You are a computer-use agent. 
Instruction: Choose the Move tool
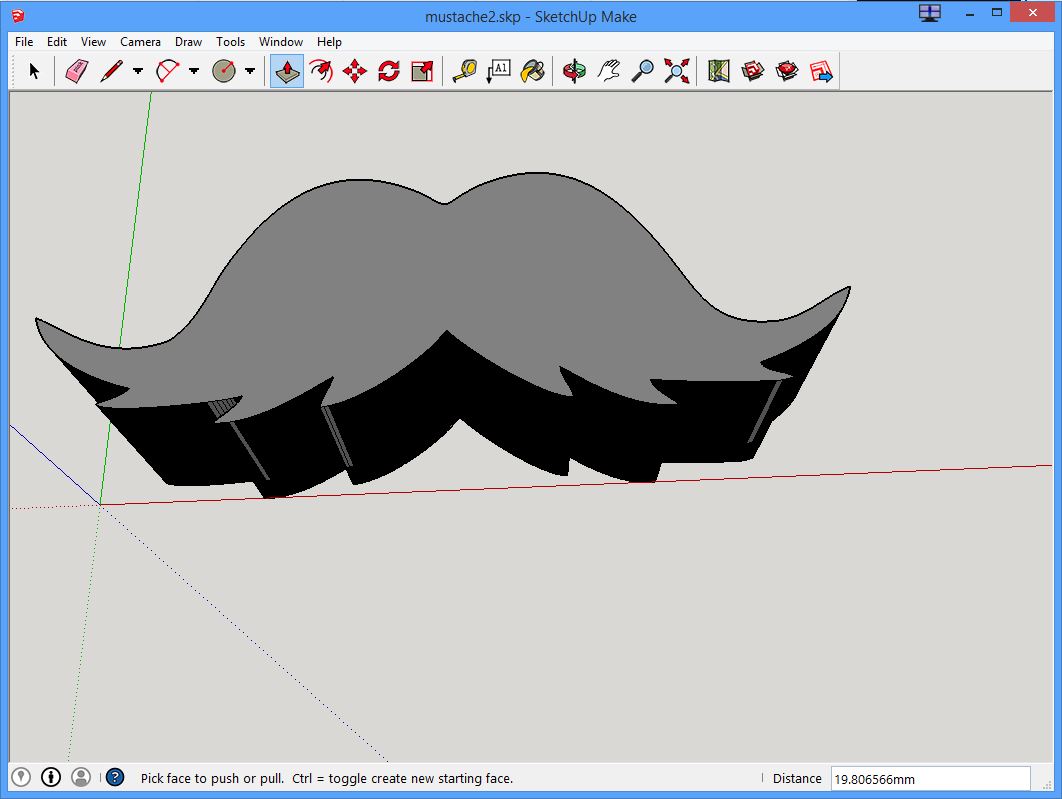[x=355, y=71]
